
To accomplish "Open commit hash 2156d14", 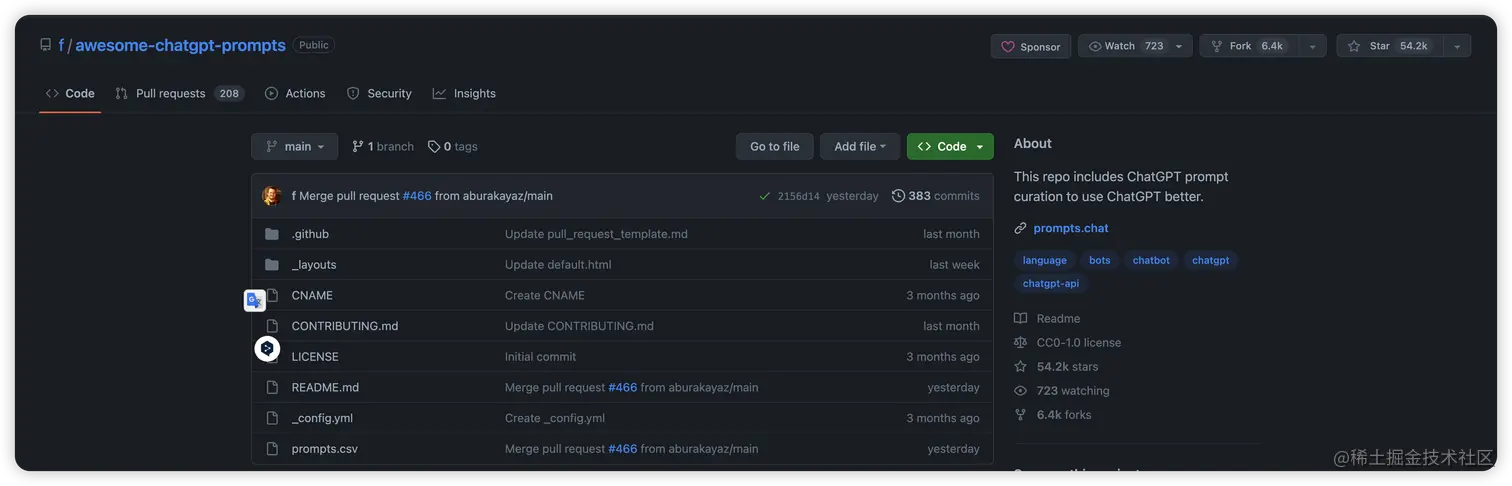I will click(798, 196).
